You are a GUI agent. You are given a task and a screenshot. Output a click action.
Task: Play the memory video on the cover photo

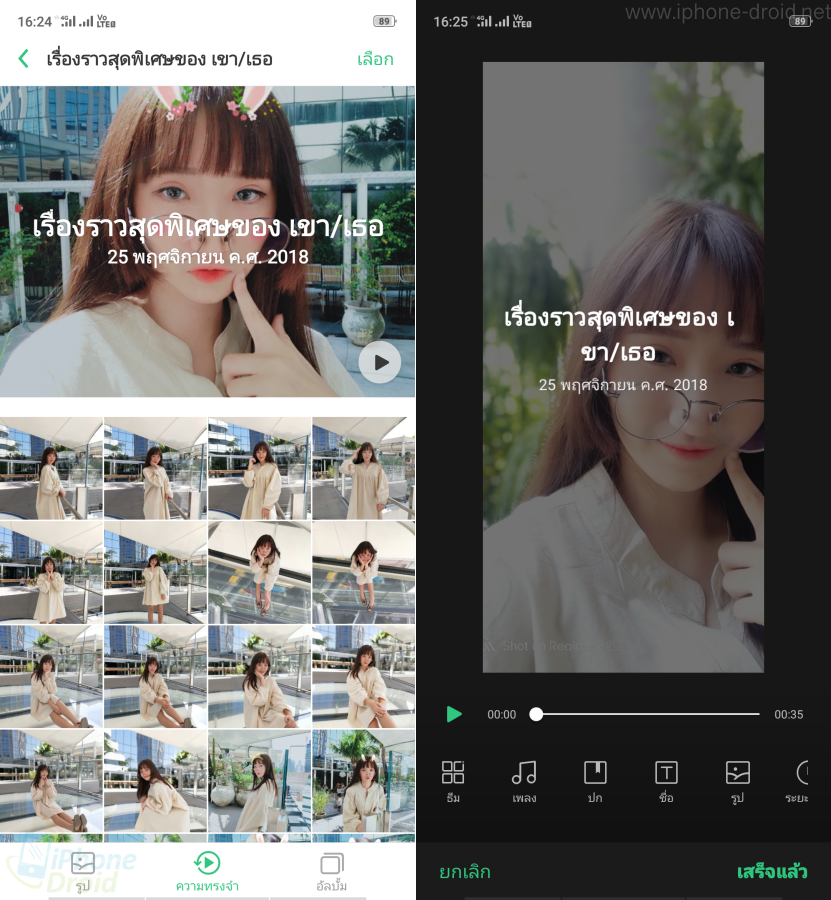(x=379, y=362)
